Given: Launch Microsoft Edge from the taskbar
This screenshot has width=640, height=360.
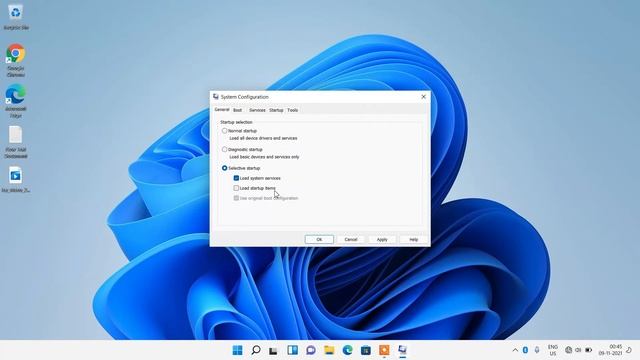Looking at the screenshot, I should click(347, 350).
